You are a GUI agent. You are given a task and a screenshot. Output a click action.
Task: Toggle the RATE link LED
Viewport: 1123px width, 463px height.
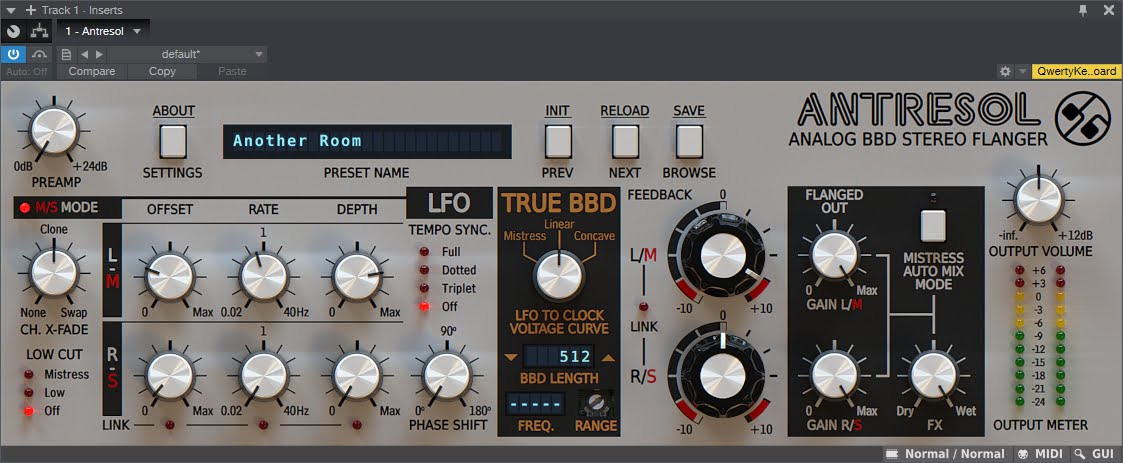coord(264,425)
